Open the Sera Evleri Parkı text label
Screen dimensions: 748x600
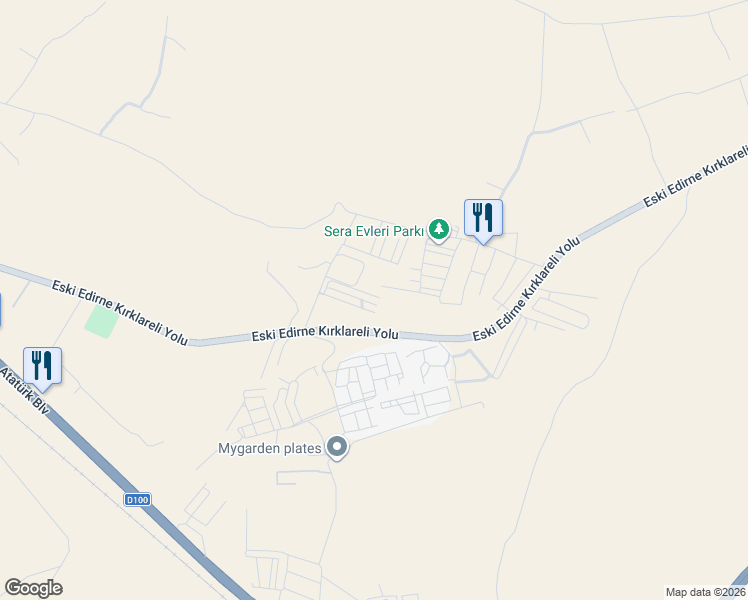(374, 231)
